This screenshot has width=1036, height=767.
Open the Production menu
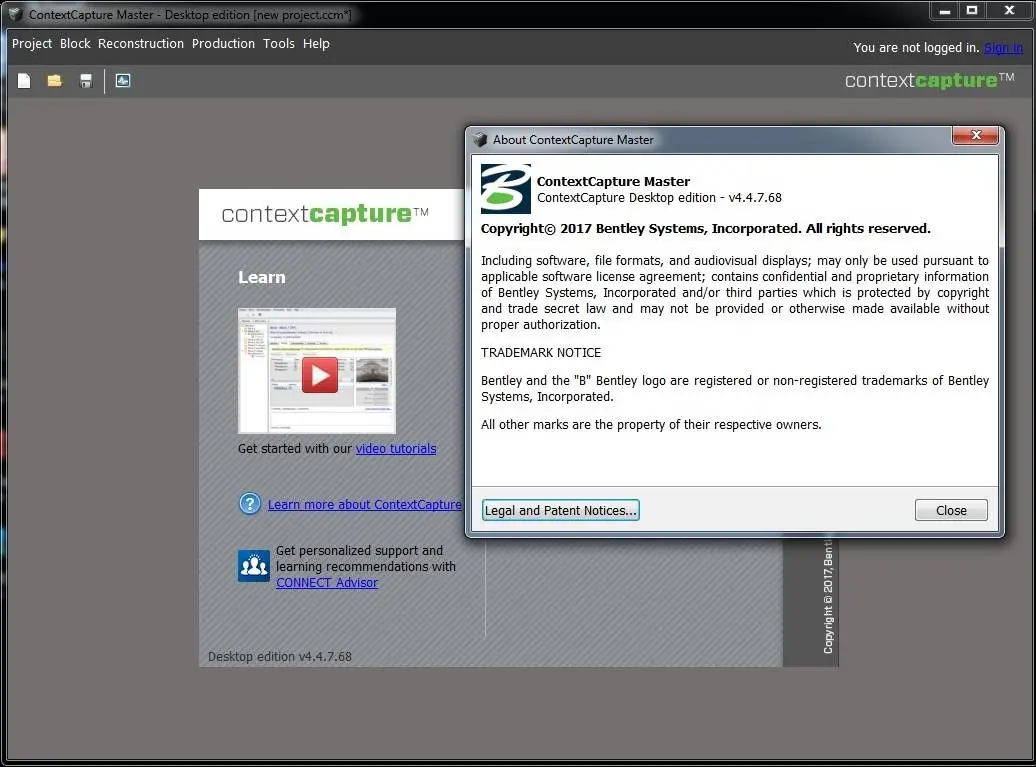pyautogui.click(x=223, y=44)
